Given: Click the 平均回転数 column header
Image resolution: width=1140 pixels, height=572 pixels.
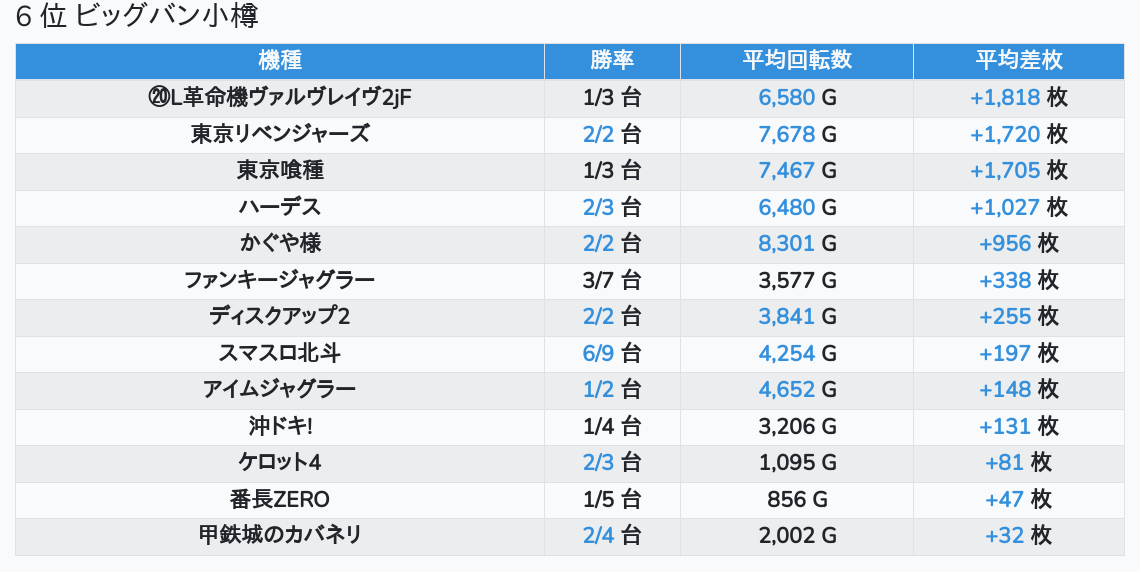Looking at the screenshot, I should [x=797, y=61].
